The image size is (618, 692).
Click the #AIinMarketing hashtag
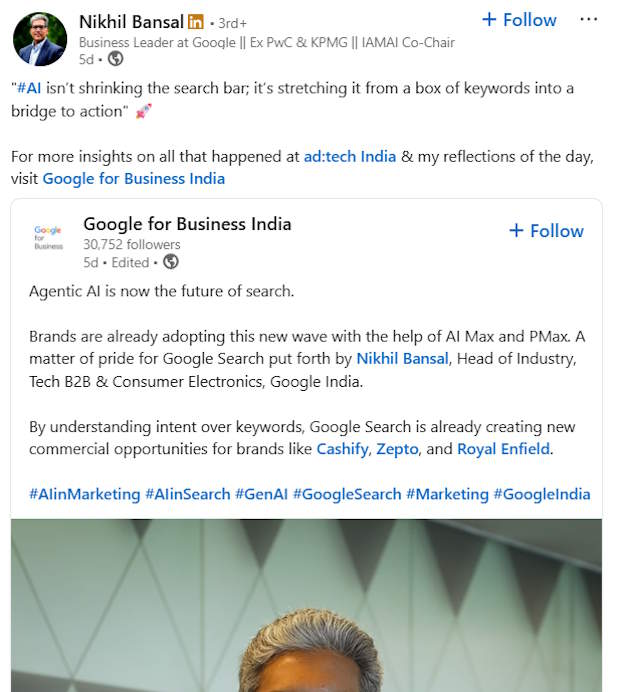click(84, 494)
